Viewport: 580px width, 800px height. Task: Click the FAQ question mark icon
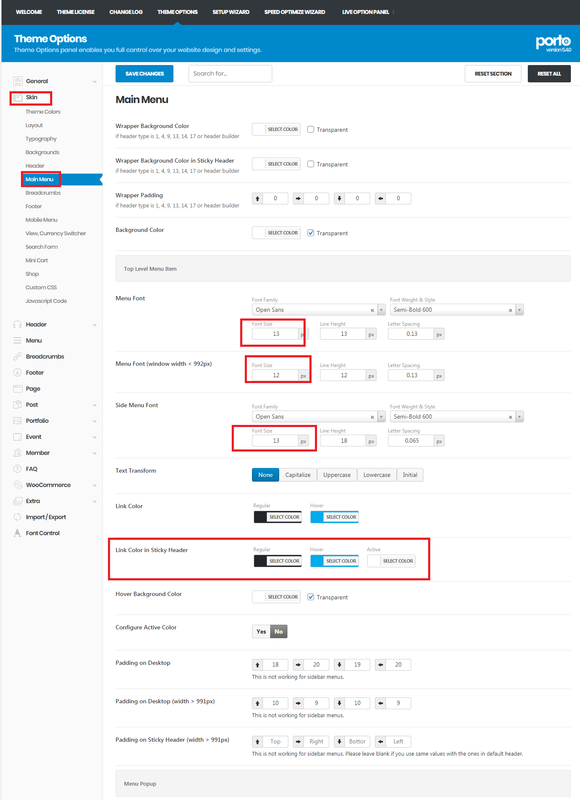click(x=17, y=468)
